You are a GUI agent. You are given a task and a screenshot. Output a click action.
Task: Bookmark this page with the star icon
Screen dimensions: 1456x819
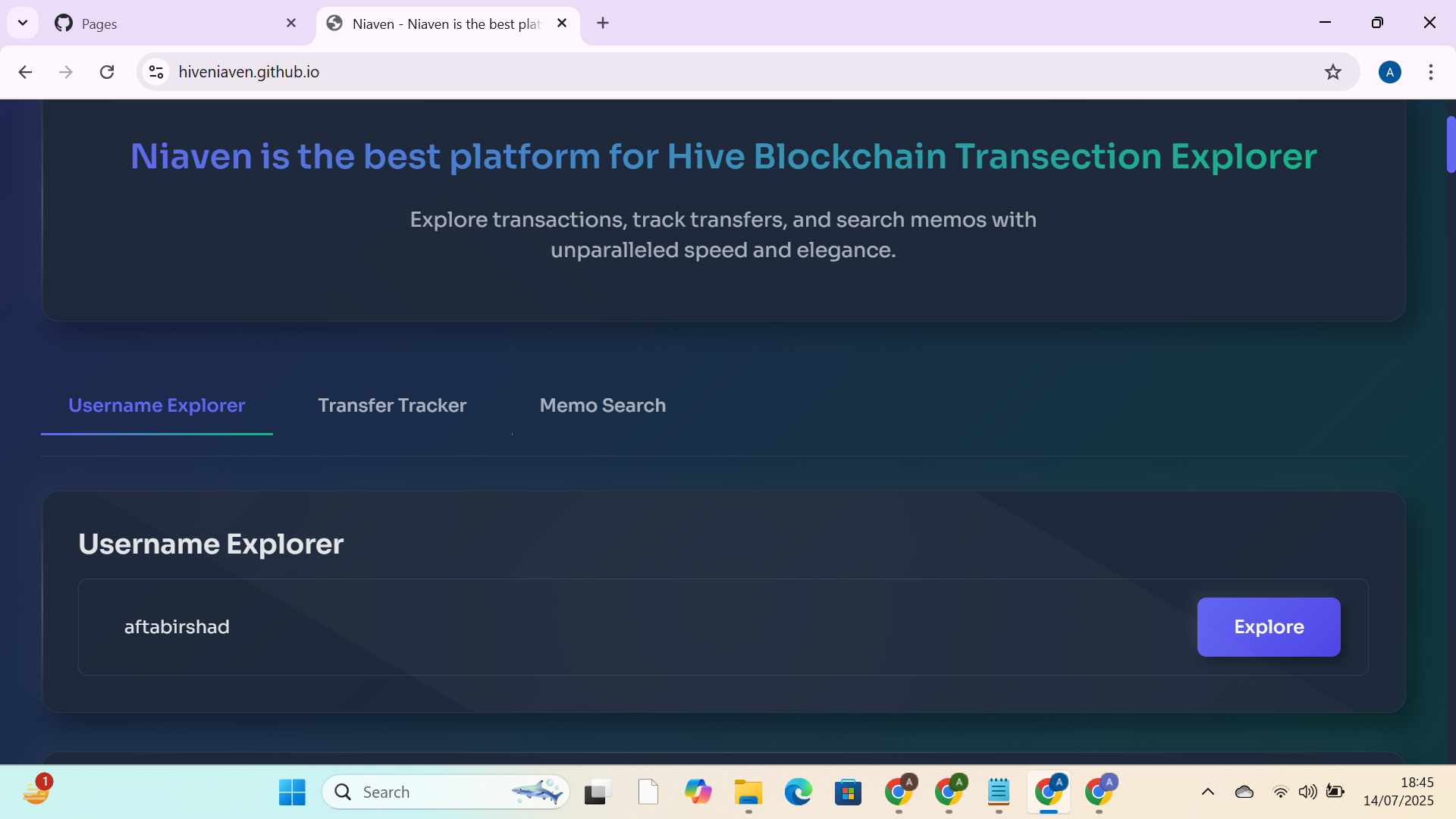pos(1332,72)
